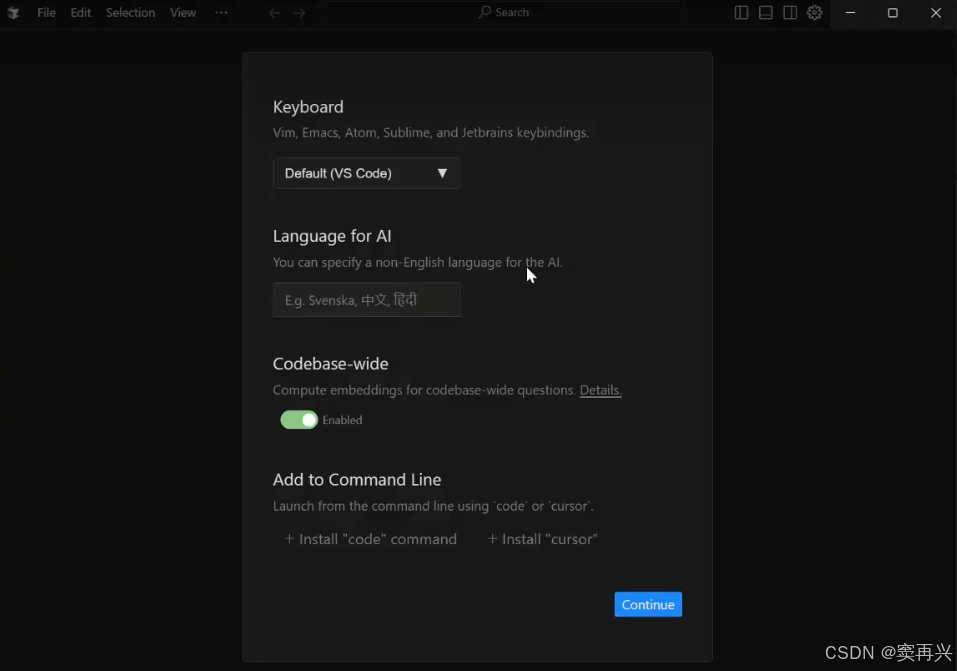Open settings via the gear icon

coord(814,13)
